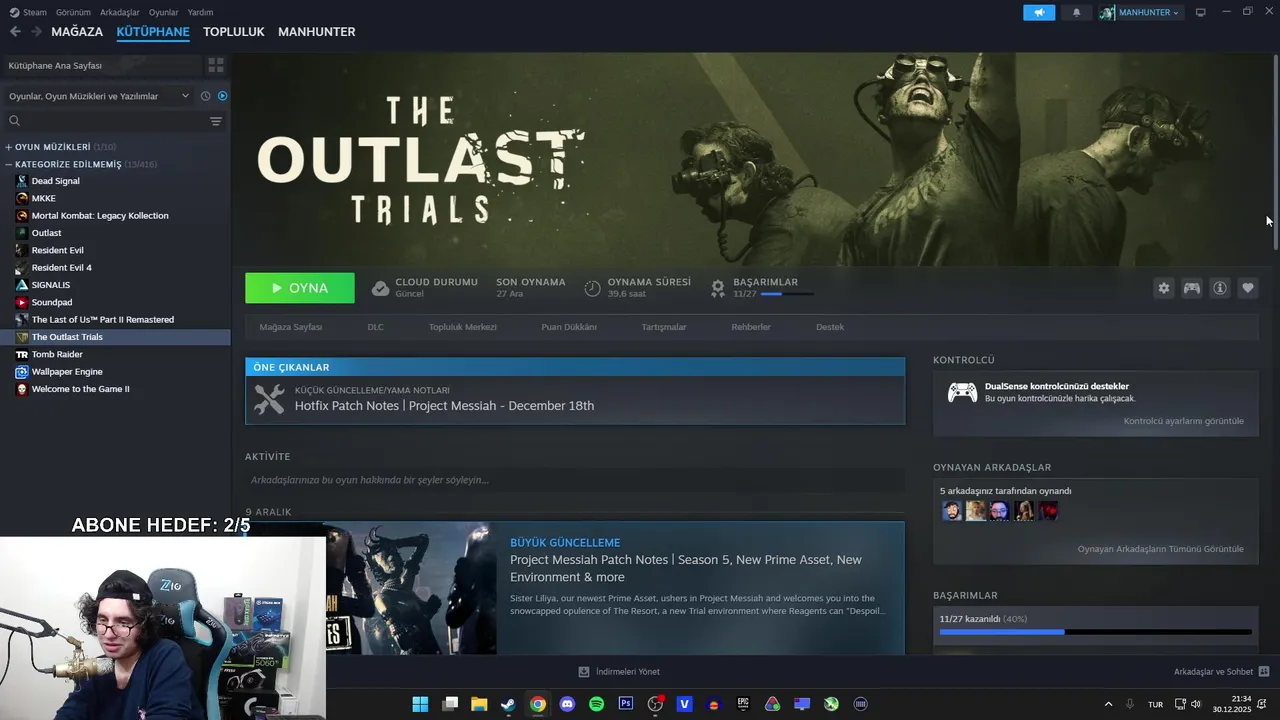The width and height of the screenshot is (1280, 720).
Task: Select Dead Signal in library
Action: (55, 181)
